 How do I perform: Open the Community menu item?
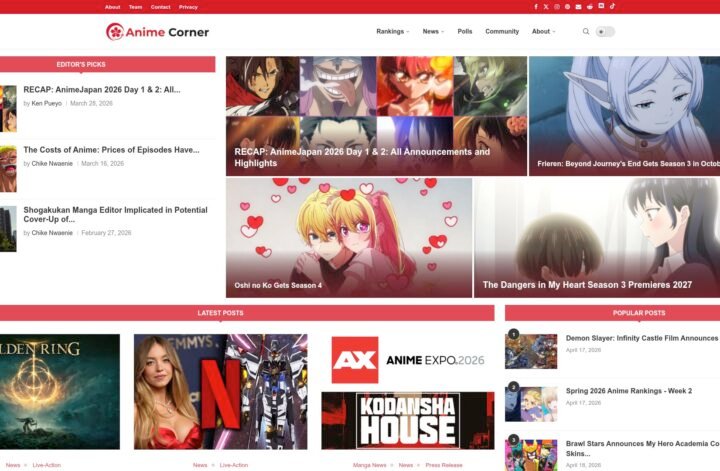pos(502,32)
